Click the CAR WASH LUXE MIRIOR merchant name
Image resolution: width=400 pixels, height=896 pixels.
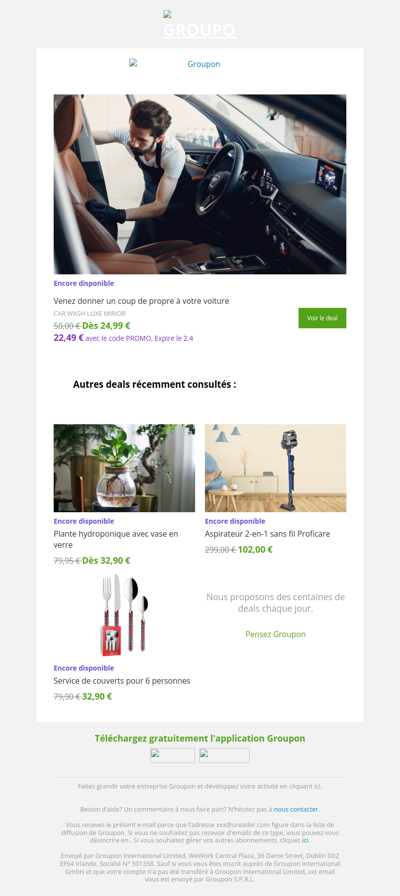tap(90, 313)
